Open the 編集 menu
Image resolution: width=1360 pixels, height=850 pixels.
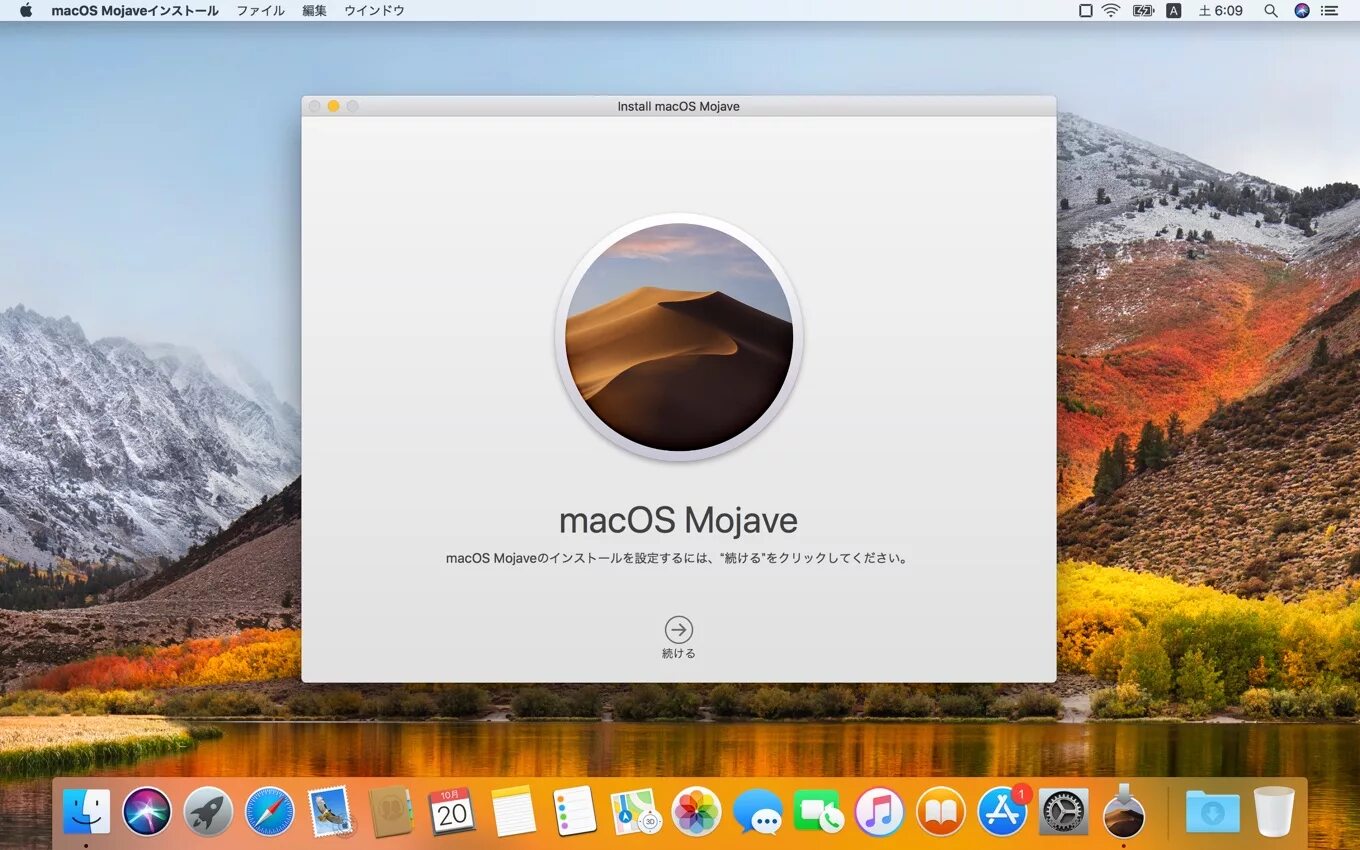314,10
